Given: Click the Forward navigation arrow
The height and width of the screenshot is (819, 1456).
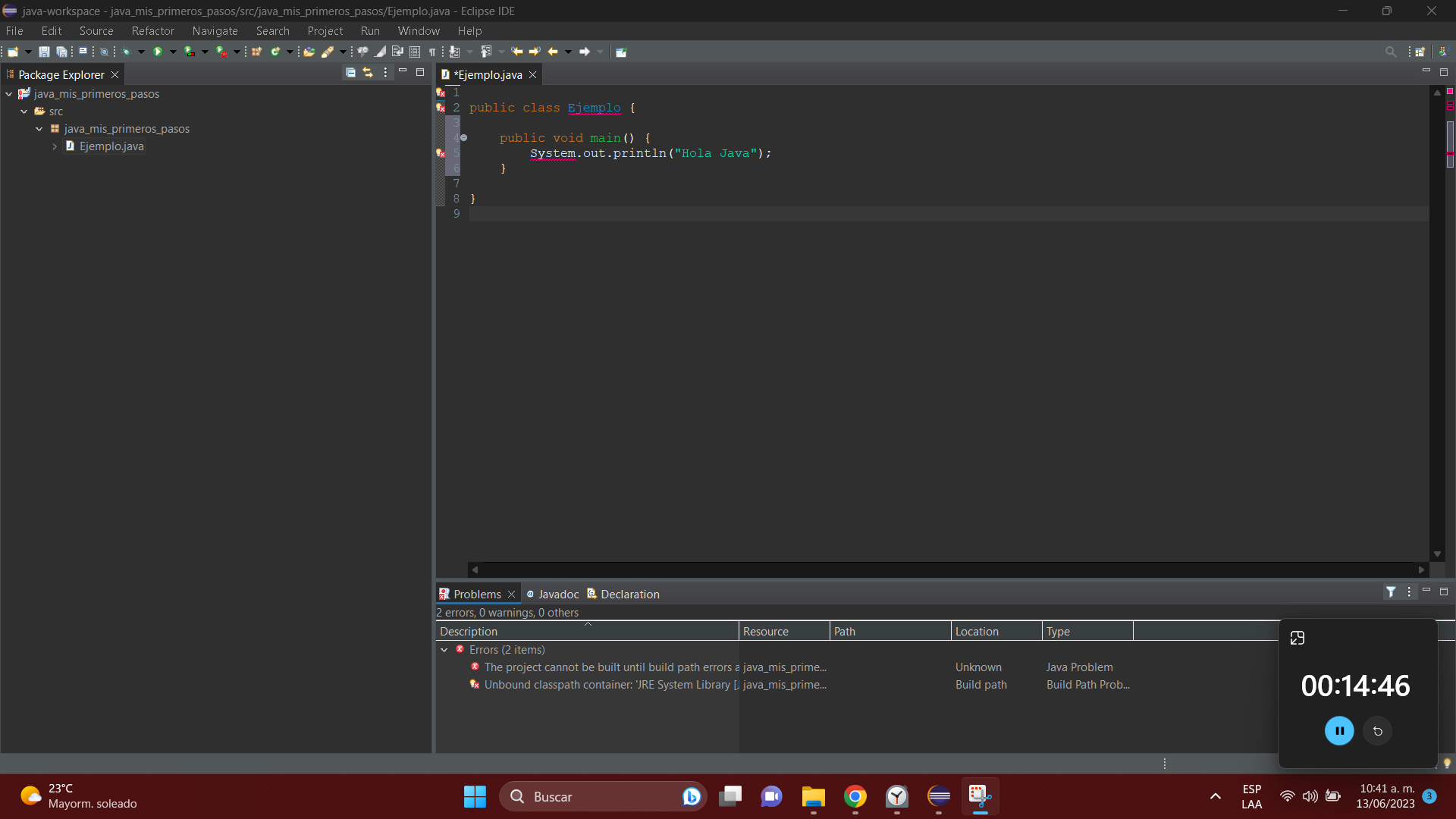Looking at the screenshot, I should click(584, 52).
